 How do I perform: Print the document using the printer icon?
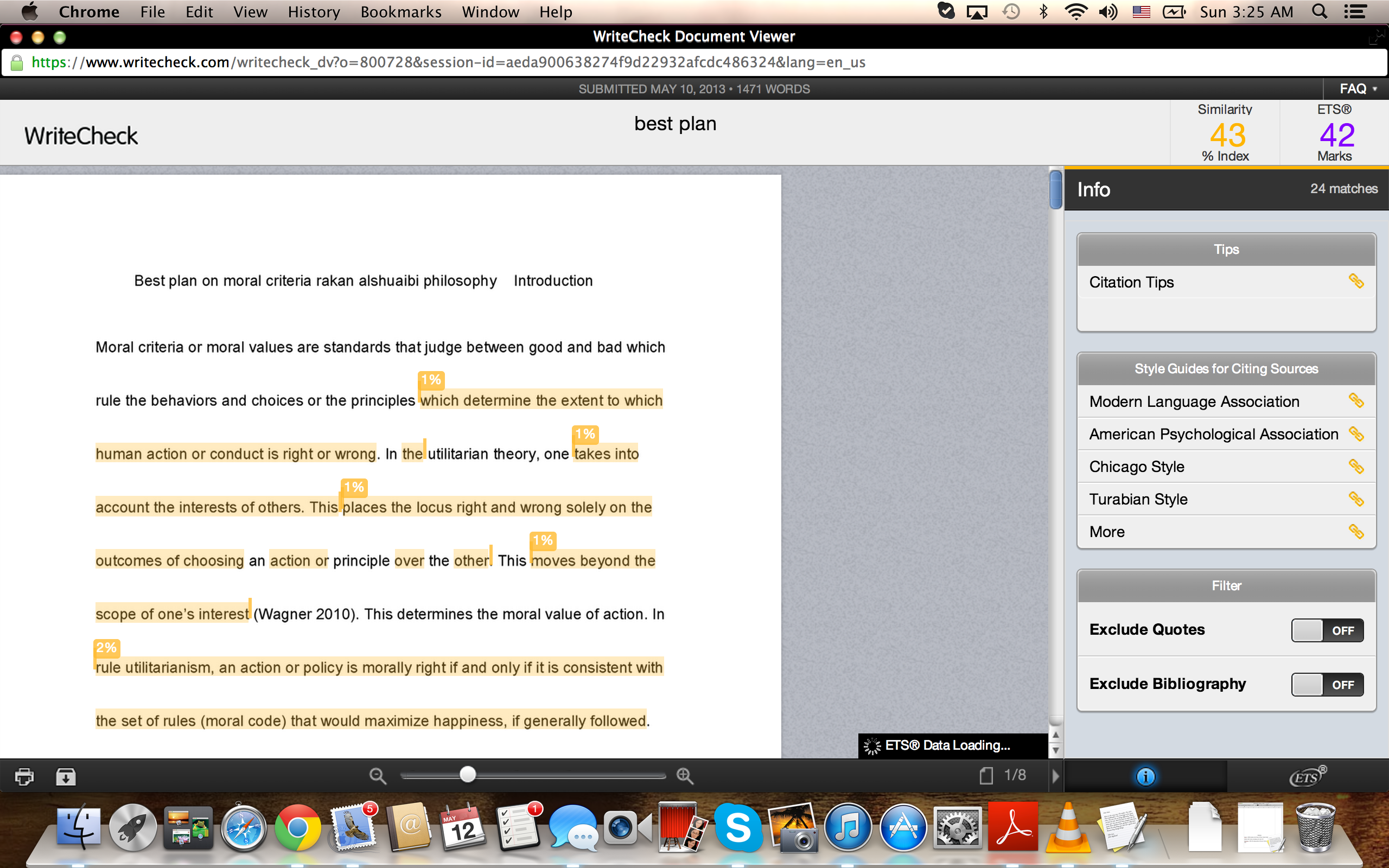coord(24,776)
